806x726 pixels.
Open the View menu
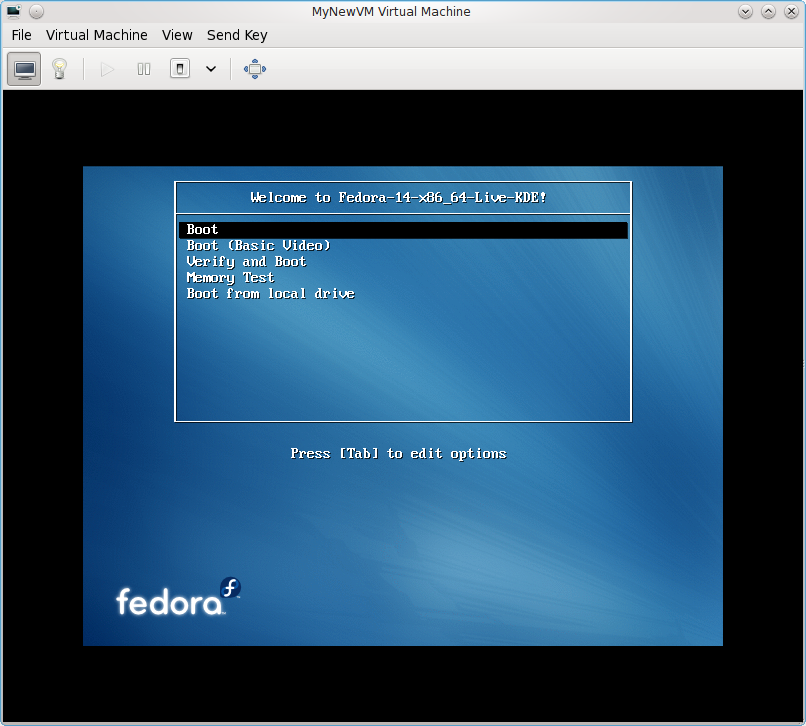177,35
